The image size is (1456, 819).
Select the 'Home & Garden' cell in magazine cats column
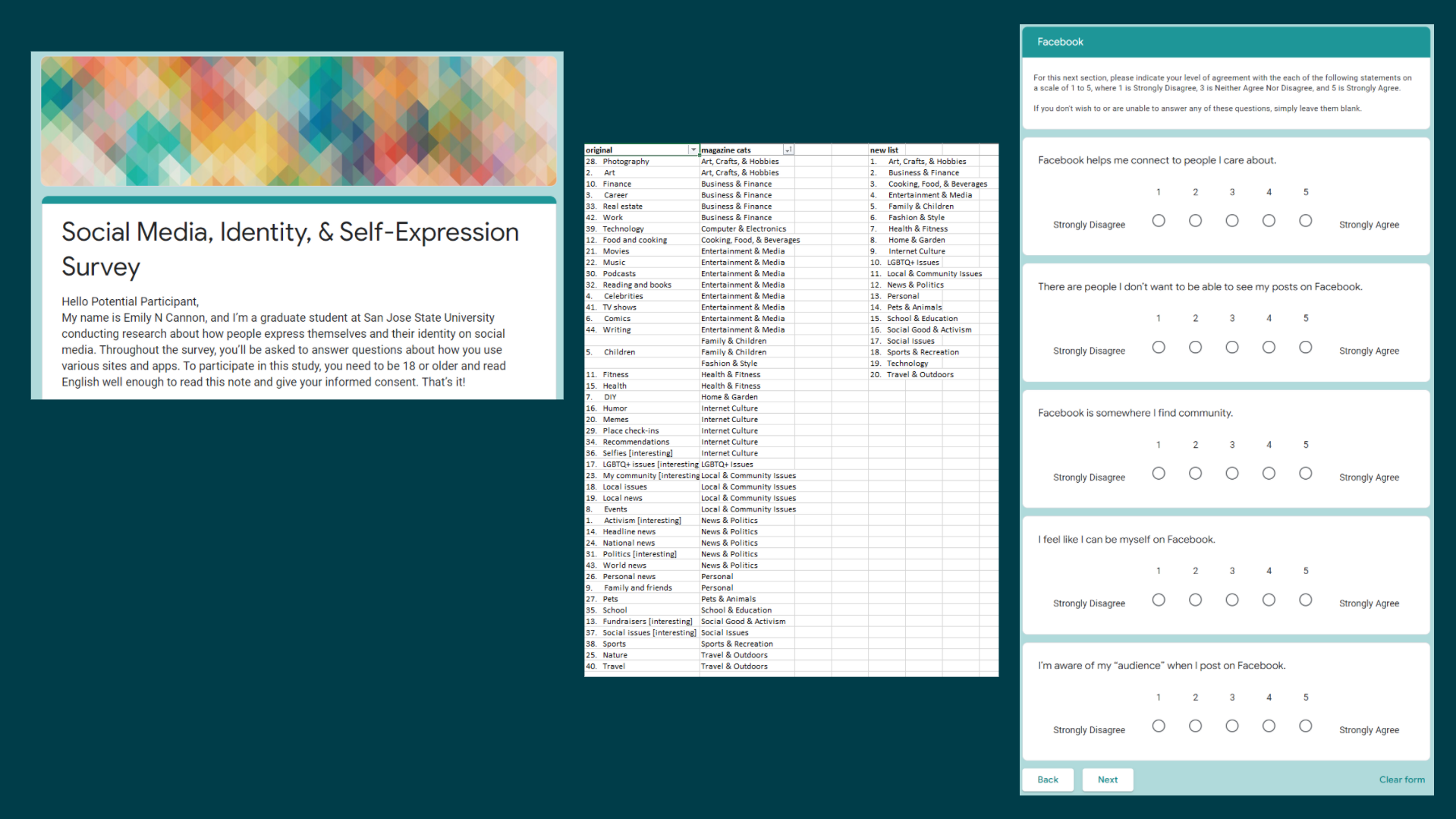pyautogui.click(x=747, y=397)
